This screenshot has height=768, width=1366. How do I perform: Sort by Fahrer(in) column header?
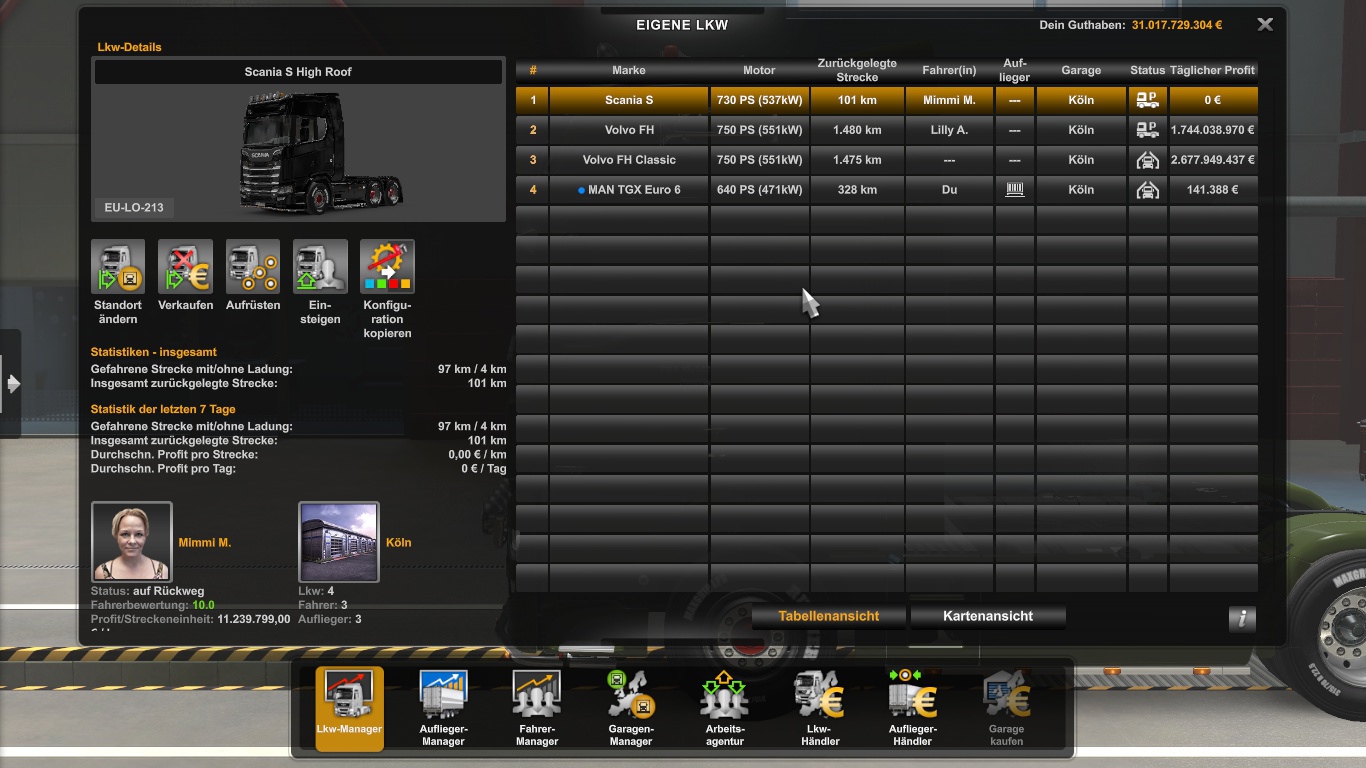[949, 70]
